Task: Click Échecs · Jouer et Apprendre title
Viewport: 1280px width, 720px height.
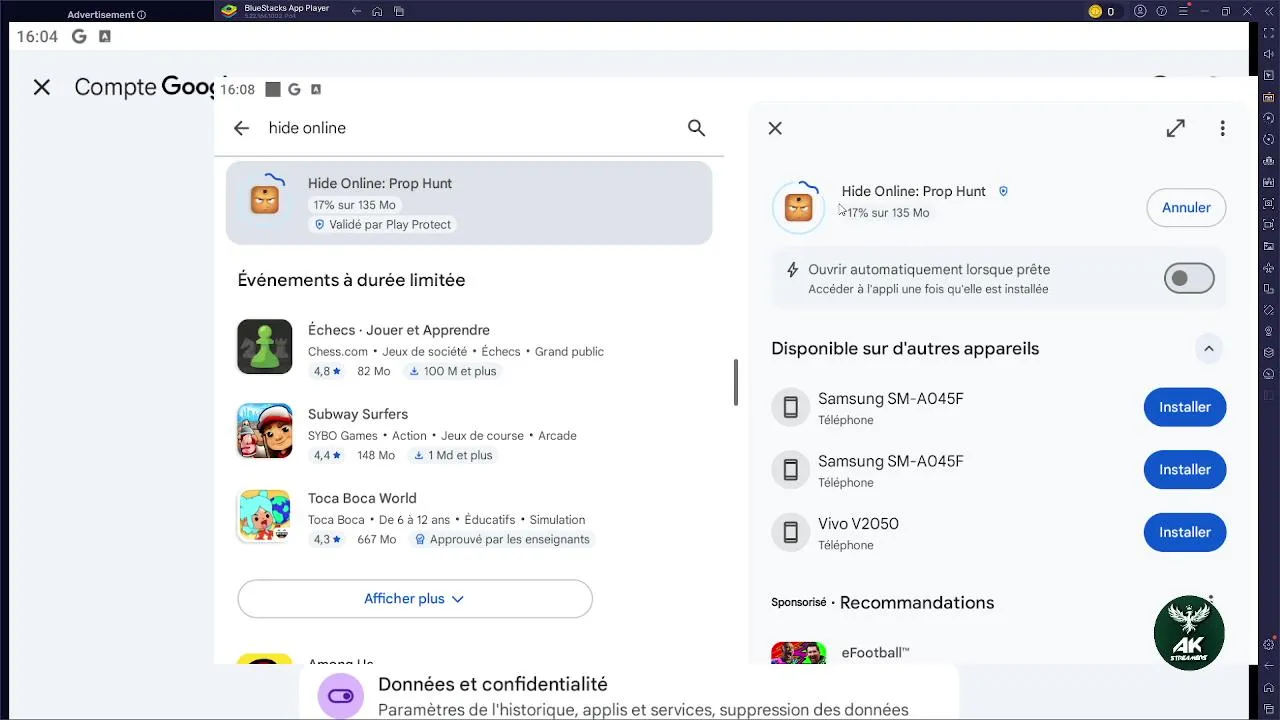Action: [x=399, y=330]
